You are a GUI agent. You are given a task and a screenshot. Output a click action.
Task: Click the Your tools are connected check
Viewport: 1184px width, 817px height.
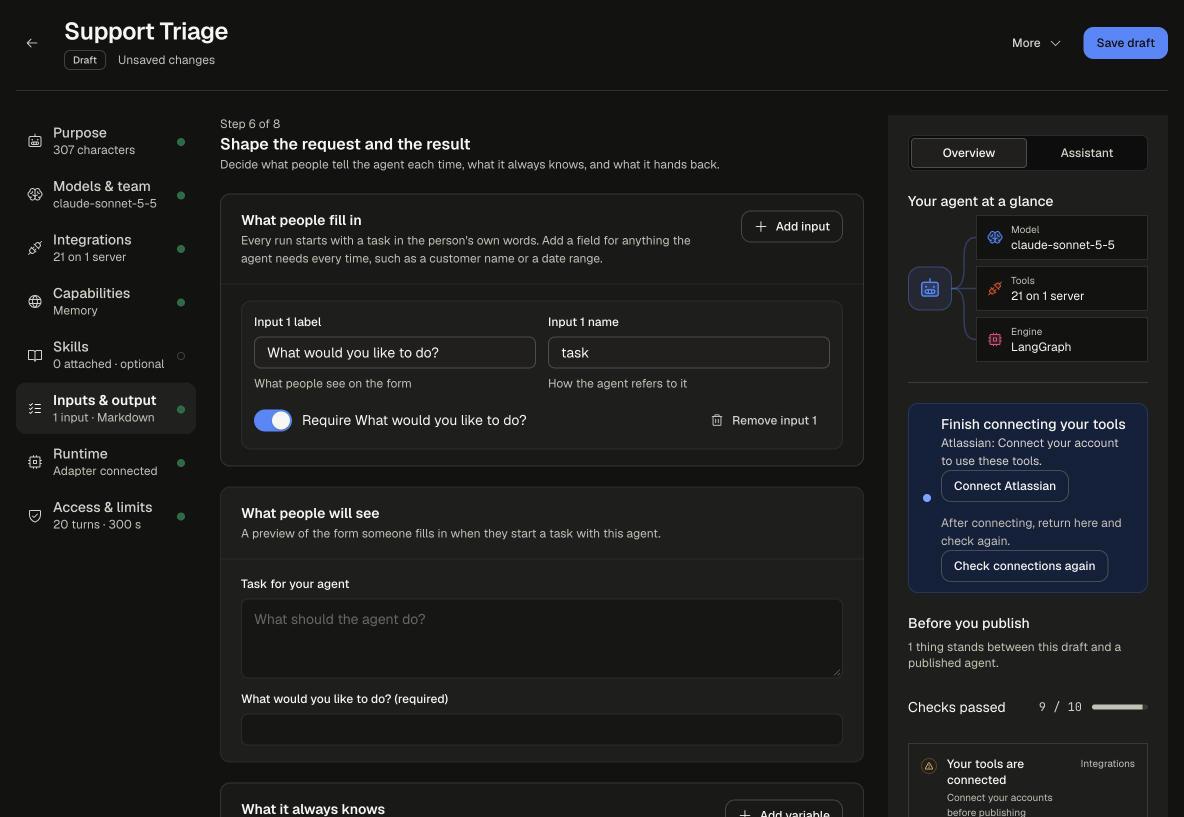tap(1027, 781)
